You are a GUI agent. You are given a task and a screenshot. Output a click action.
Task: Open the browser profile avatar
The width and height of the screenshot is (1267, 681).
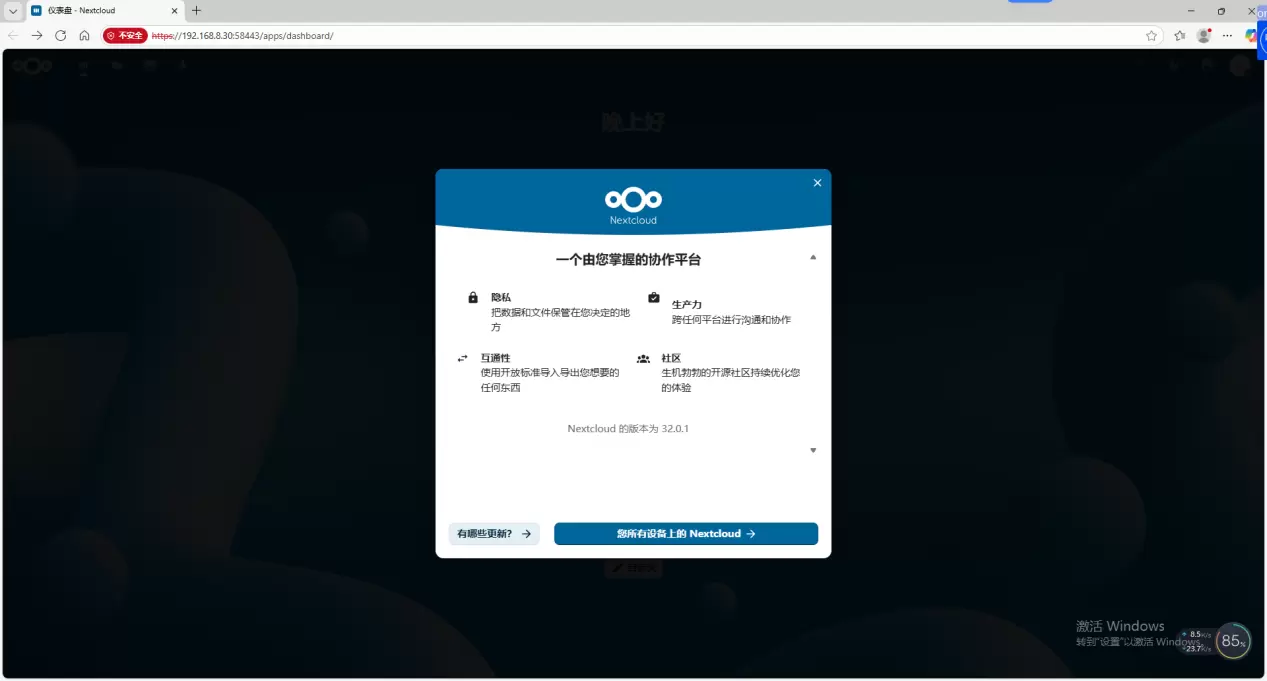tap(1204, 35)
